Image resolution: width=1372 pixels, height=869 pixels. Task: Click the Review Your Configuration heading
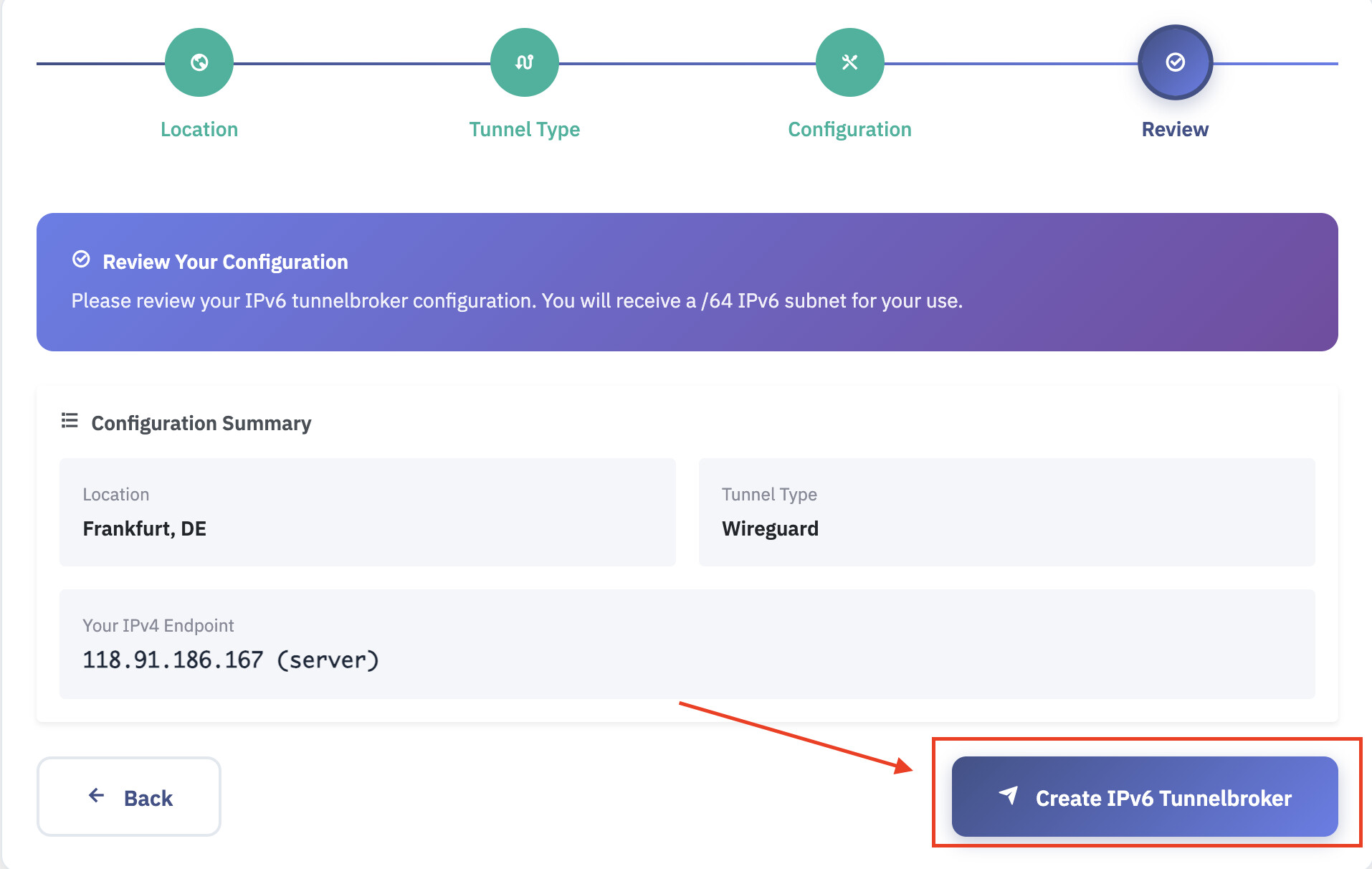tap(225, 262)
